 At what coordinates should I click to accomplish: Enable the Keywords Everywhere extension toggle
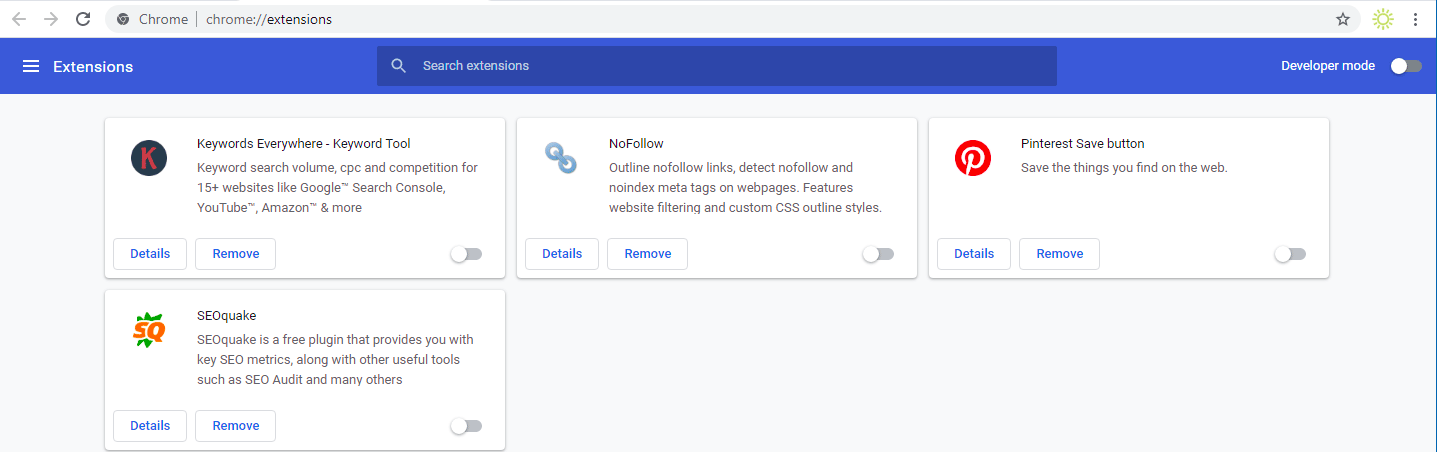pos(466,254)
